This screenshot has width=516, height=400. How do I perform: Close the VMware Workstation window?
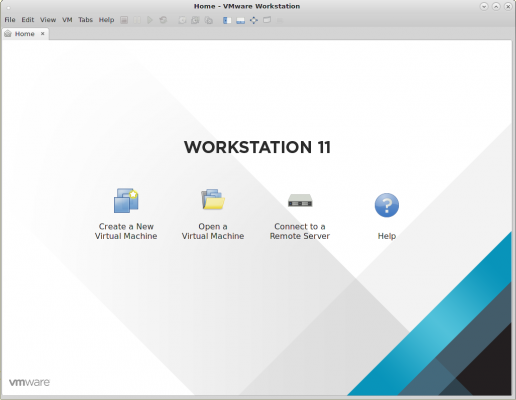click(x=508, y=6)
